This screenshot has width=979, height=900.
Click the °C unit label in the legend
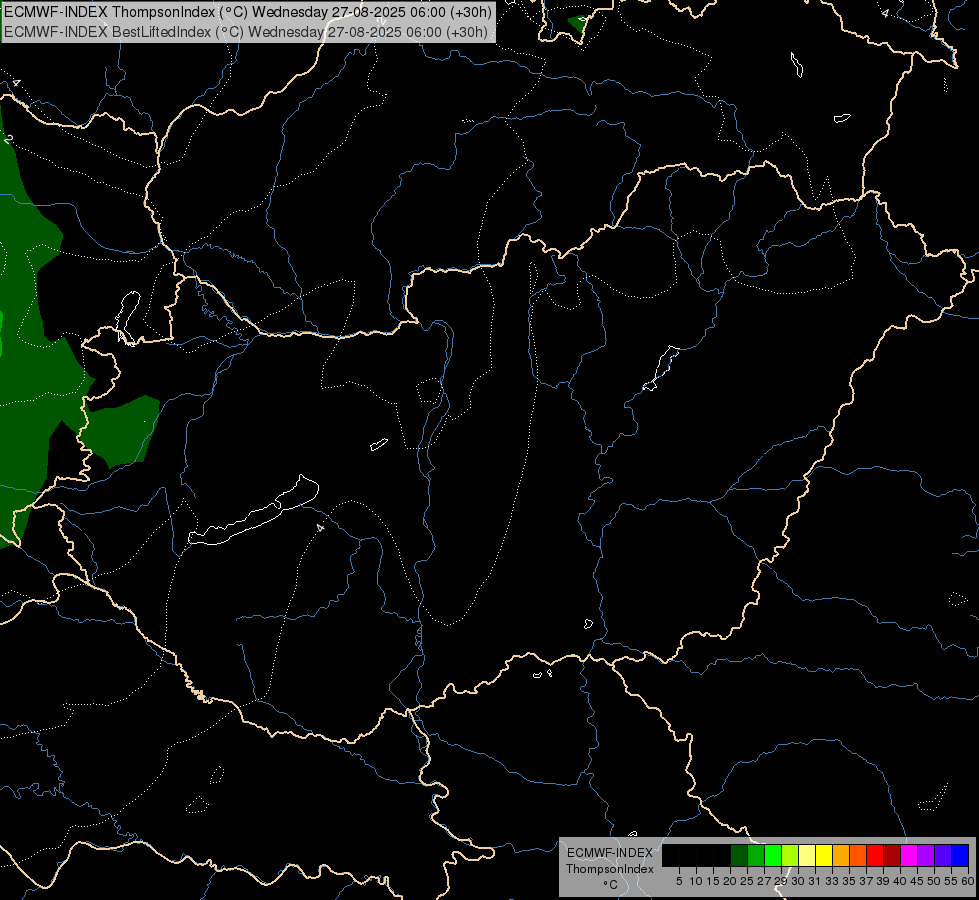(x=610, y=884)
